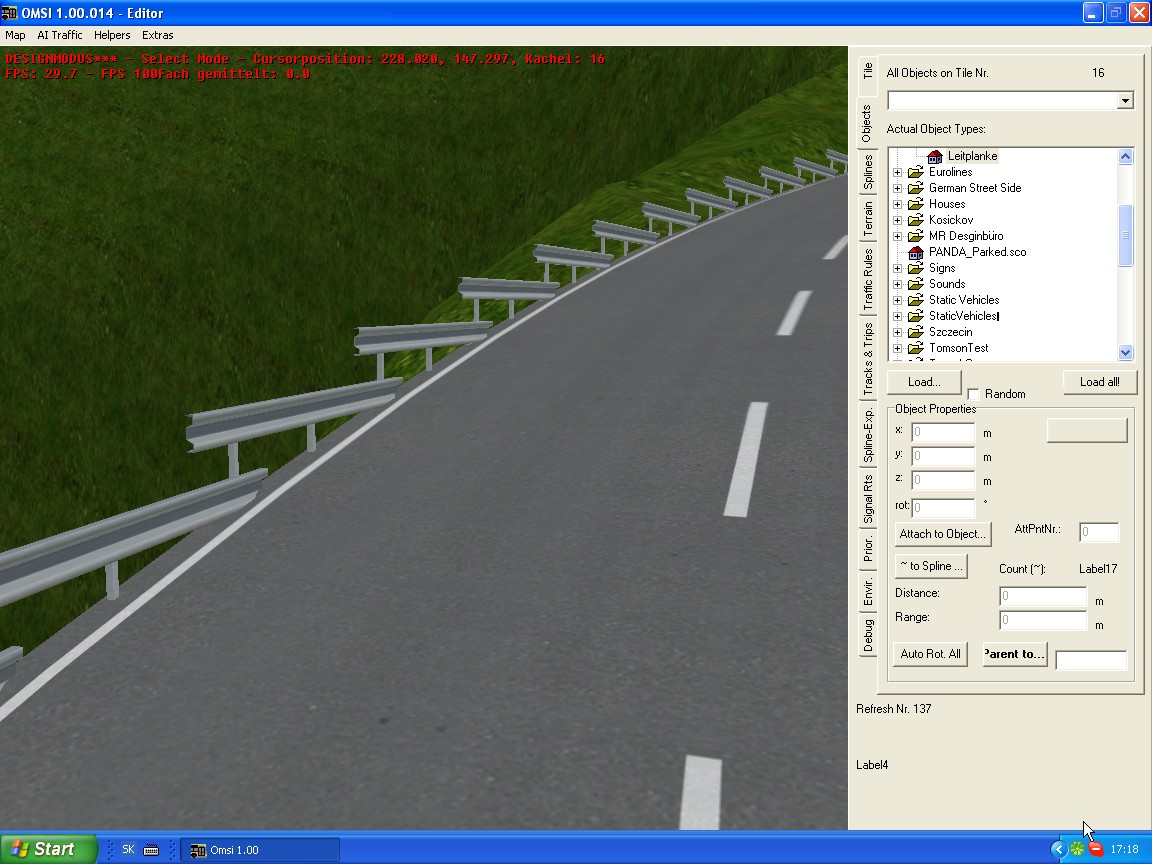Click the keyboard icon in the taskbar

151,850
